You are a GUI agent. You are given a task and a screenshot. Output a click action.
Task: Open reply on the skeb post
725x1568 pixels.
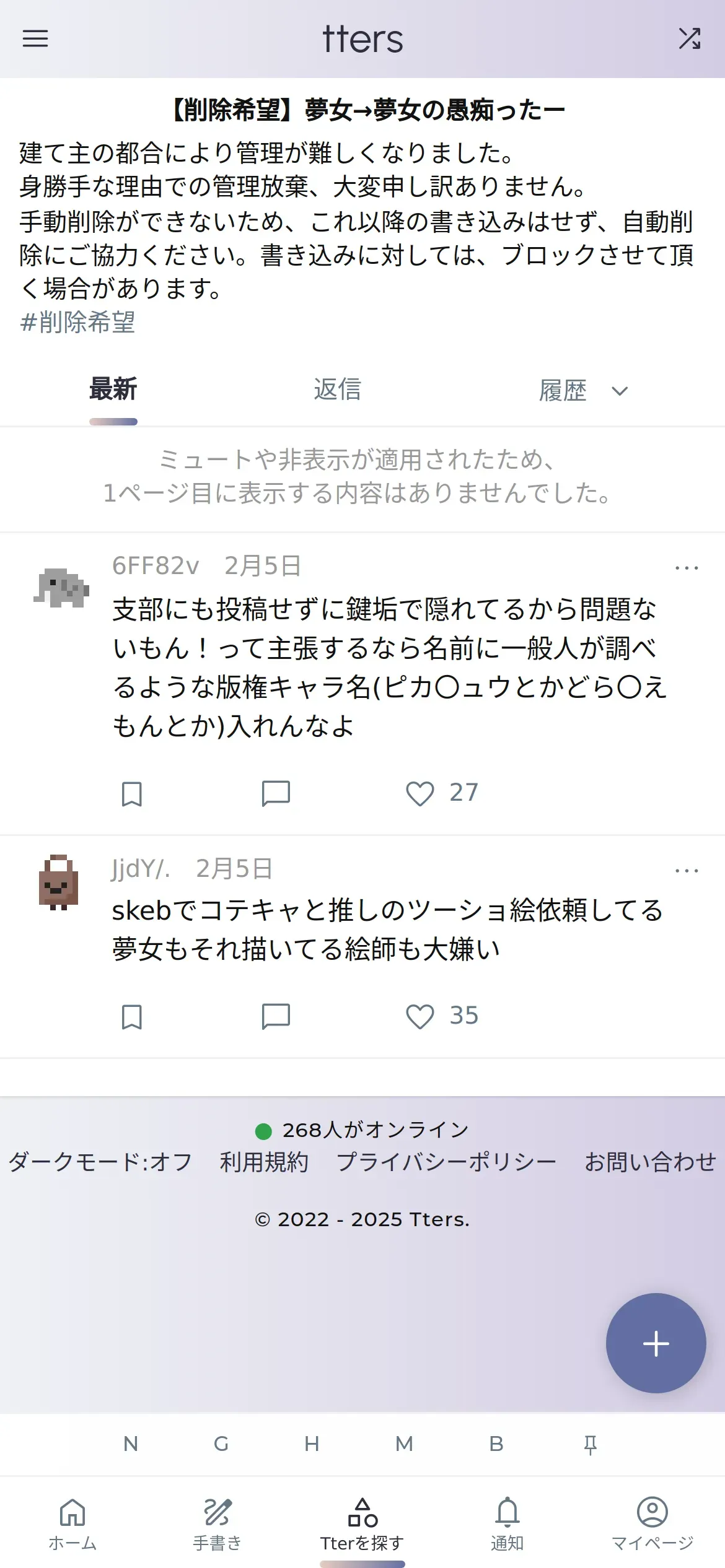[x=276, y=1016]
